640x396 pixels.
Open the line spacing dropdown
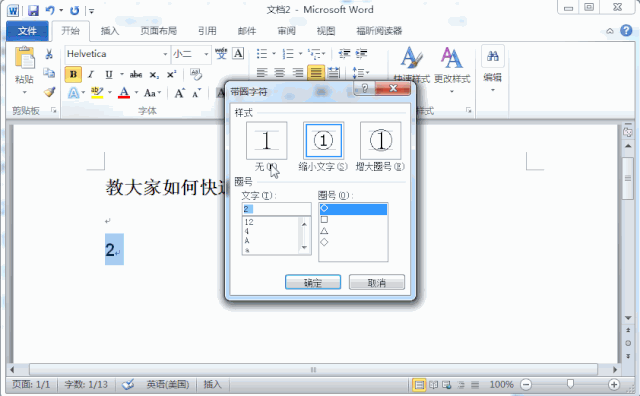pyautogui.click(x=361, y=73)
